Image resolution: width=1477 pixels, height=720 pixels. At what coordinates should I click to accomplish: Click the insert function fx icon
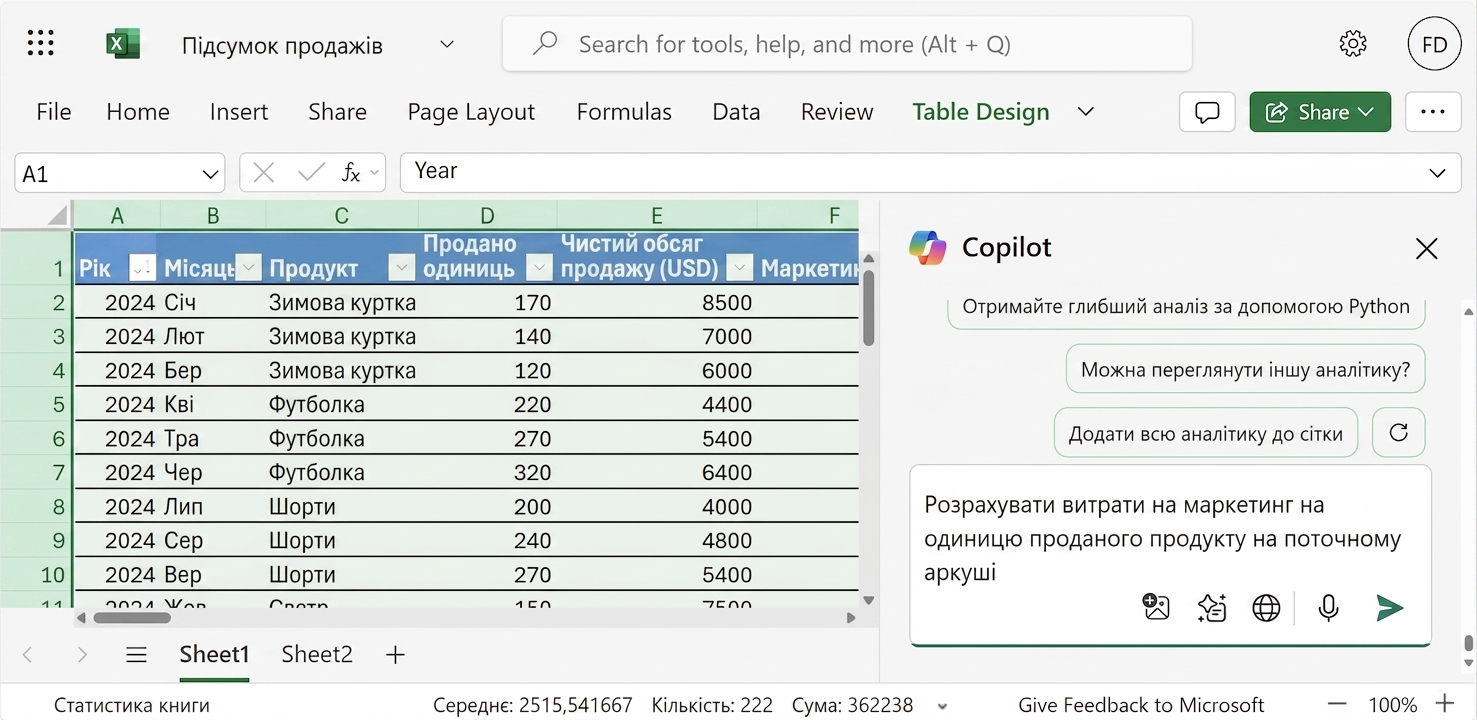pos(351,173)
